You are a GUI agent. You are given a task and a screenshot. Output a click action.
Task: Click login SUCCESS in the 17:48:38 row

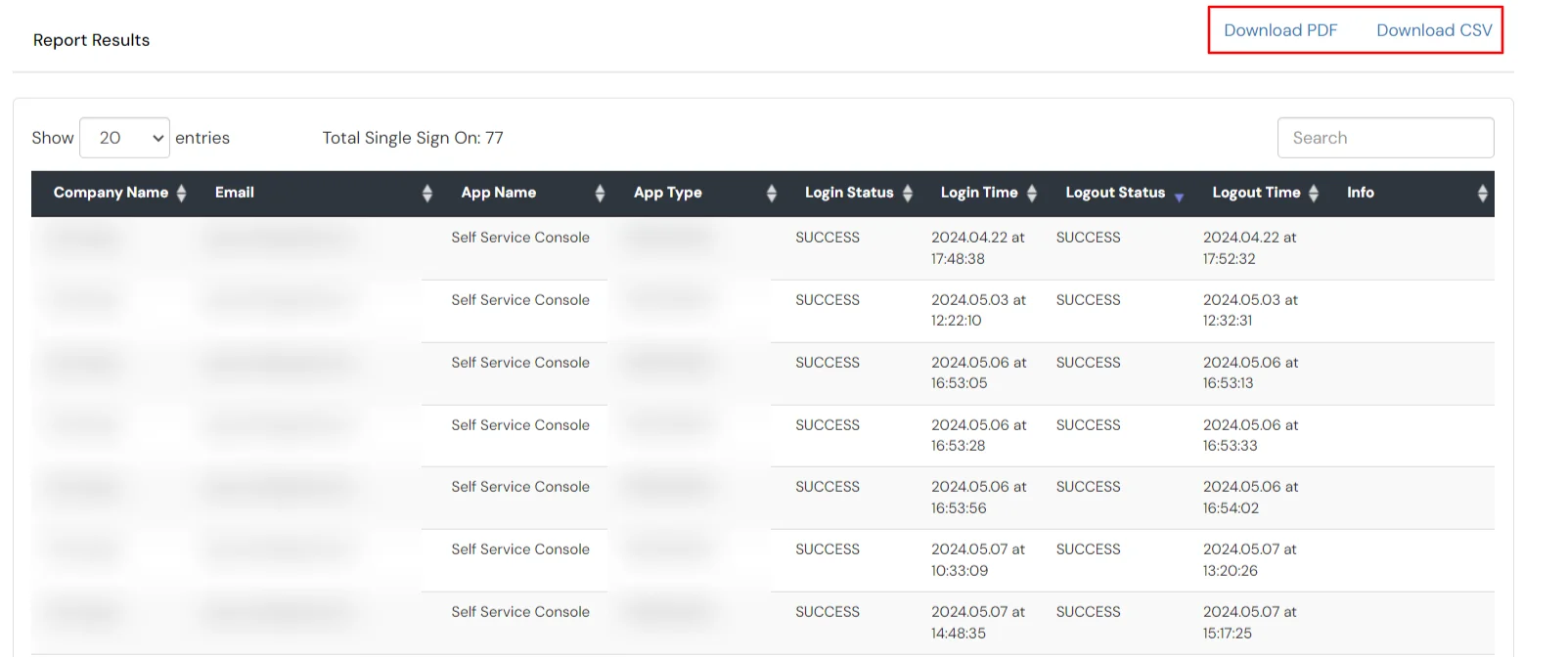(x=828, y=238)
